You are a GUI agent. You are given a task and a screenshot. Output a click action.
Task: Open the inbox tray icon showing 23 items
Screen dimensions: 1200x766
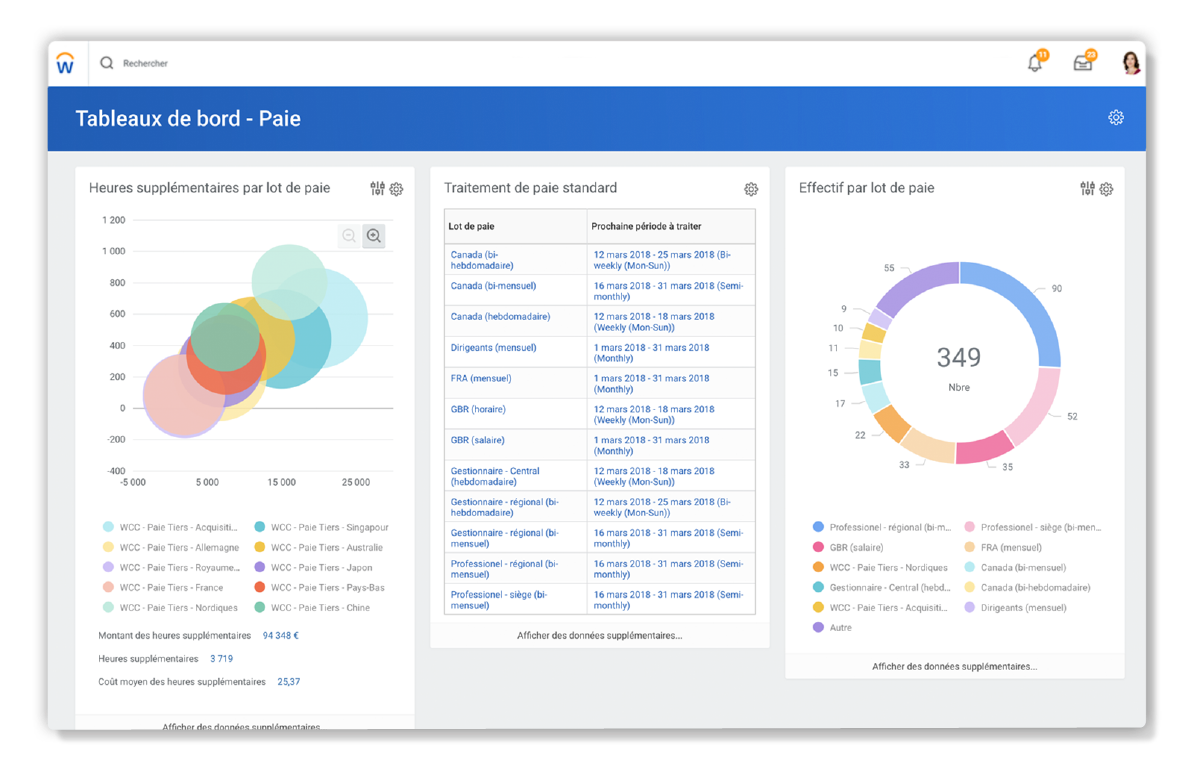click(x=1083, y=62)
